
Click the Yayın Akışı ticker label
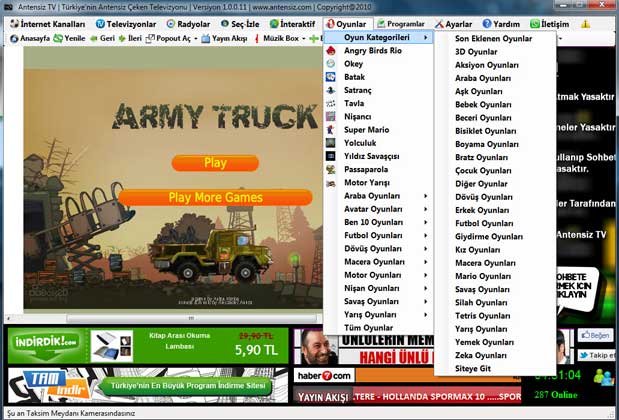[323, 397]
